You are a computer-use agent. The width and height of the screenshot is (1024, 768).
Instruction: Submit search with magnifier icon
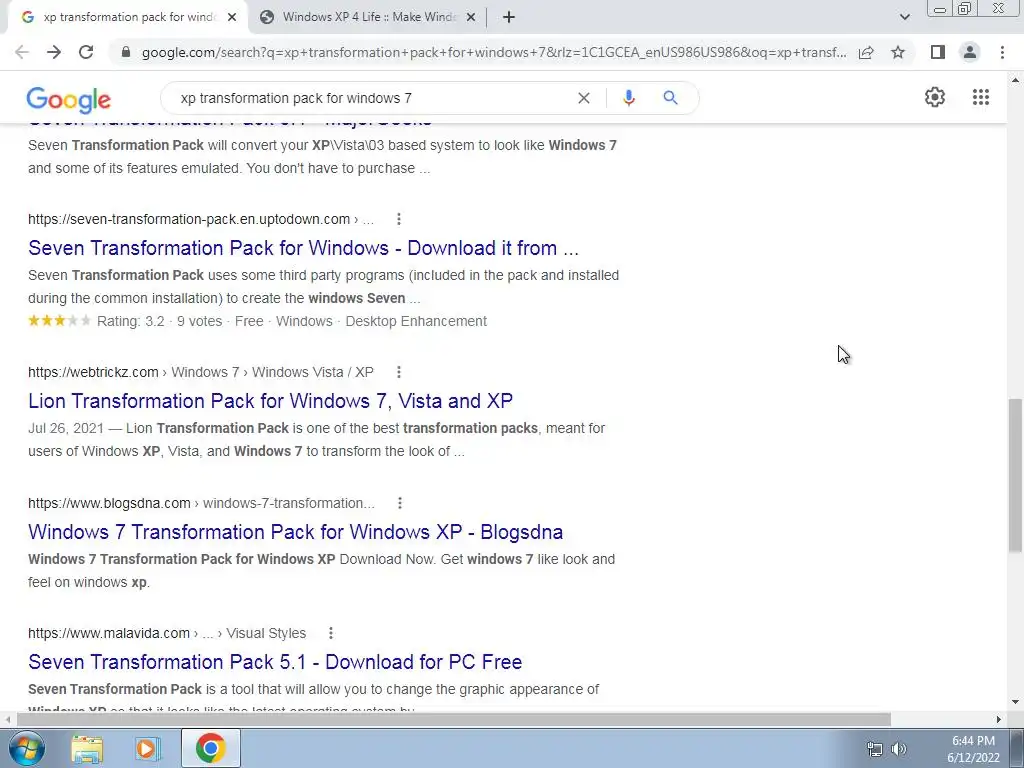click(x=670, y=98)
